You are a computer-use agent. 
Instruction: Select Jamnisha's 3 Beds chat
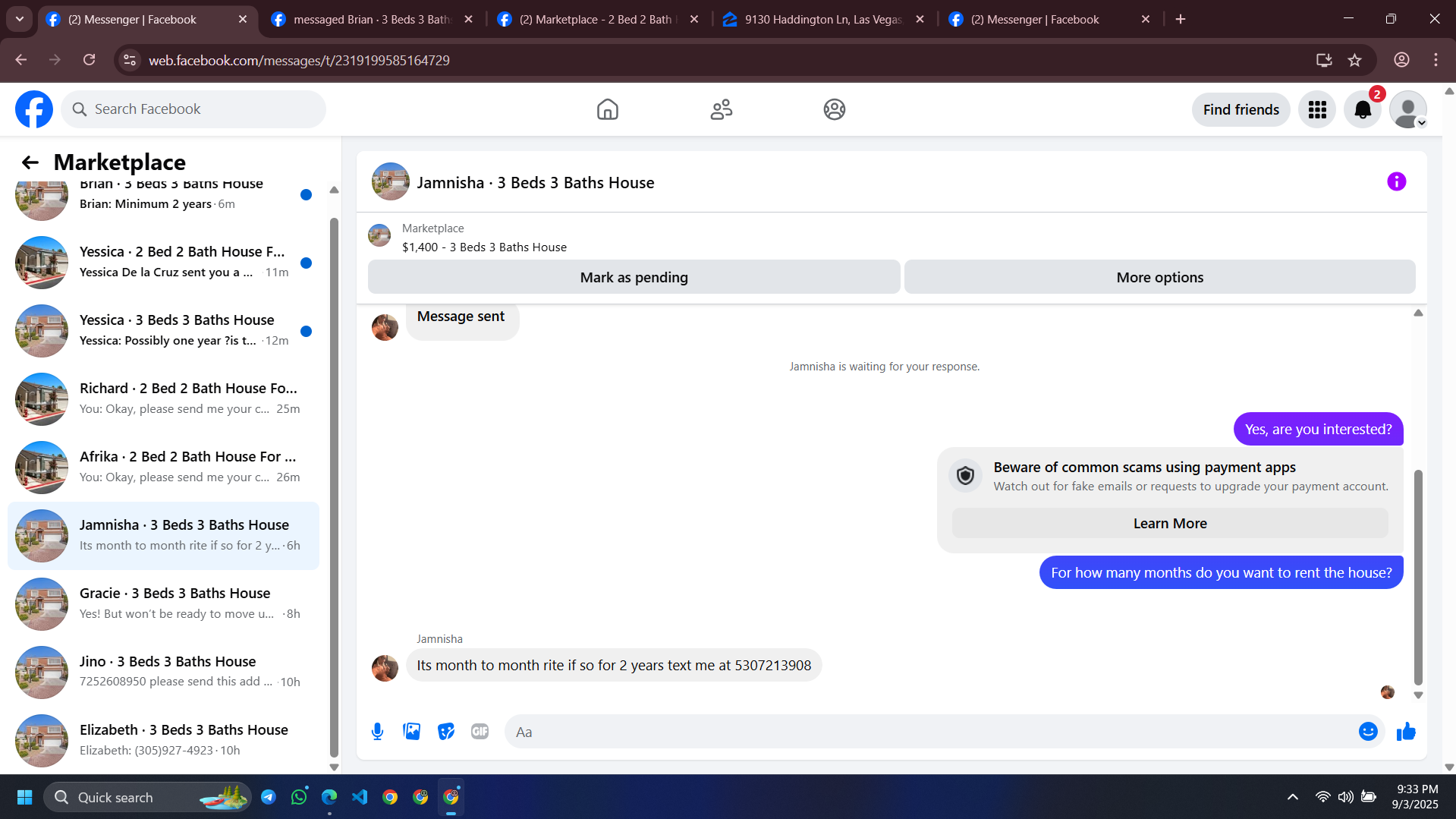pyautogui.click(x=163, y=536)
